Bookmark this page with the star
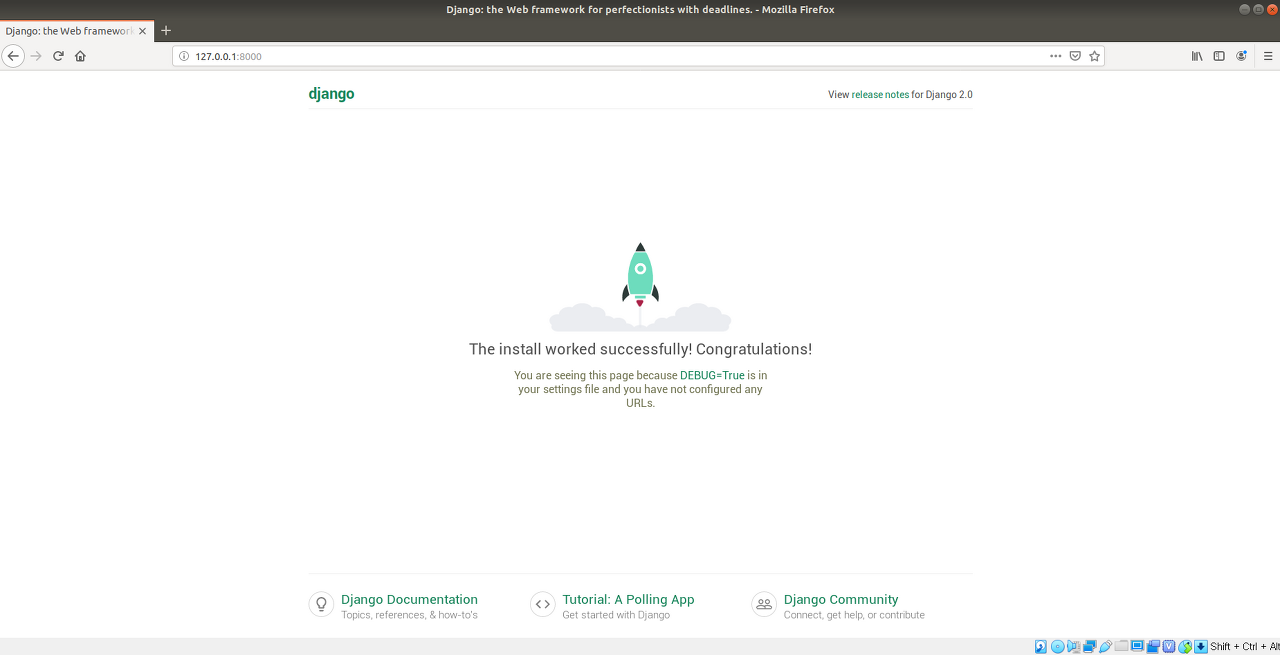Image resolution: width=1280 pixels, height=655 pixels. coord(1094,56)
